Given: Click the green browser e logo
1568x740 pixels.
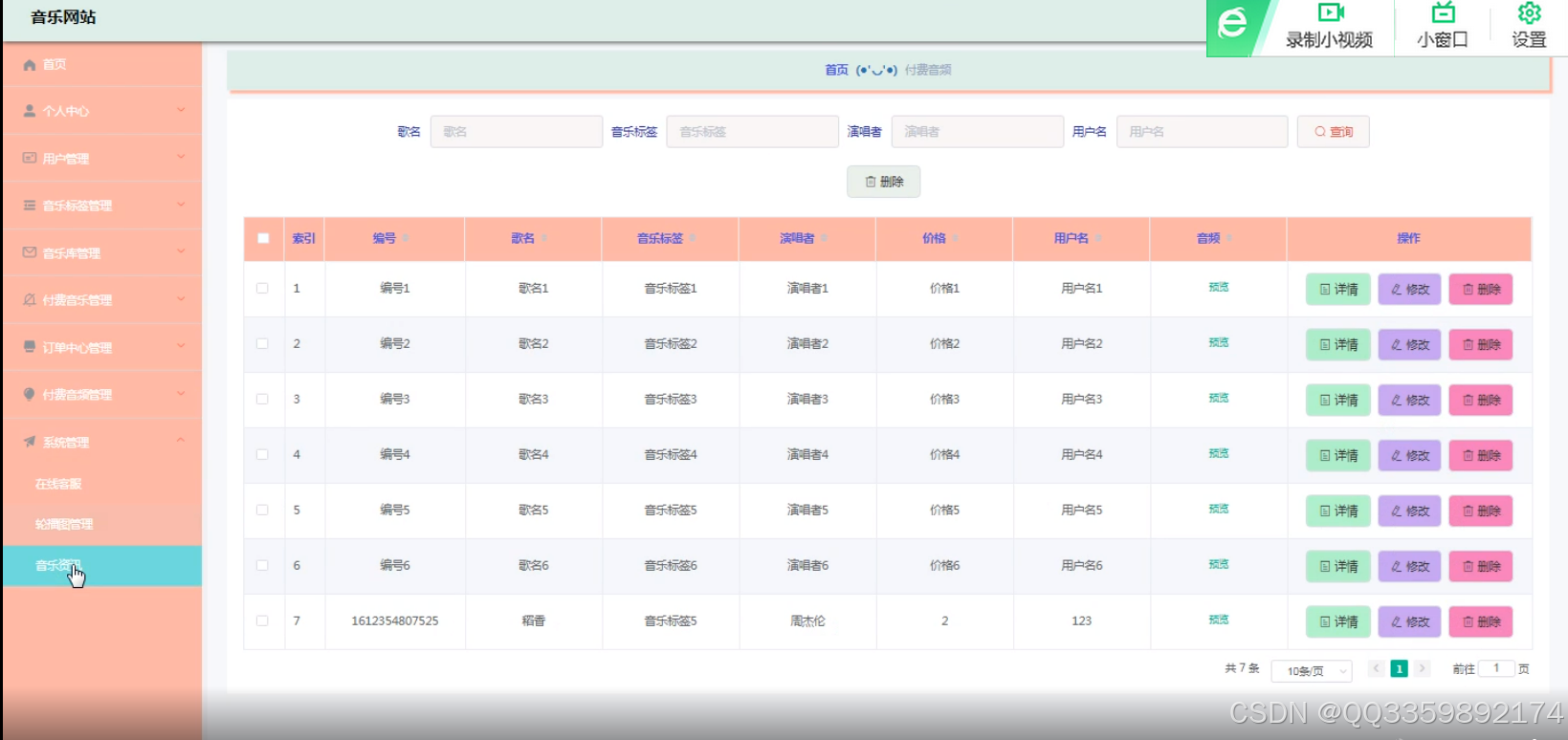Looking at the screenshot, I should (x=1232, y=23).
